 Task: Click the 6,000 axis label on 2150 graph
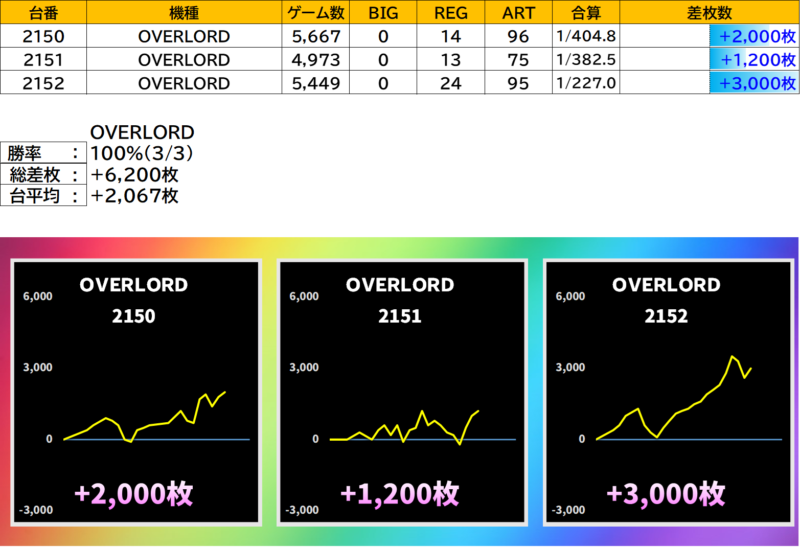point(38,296)
